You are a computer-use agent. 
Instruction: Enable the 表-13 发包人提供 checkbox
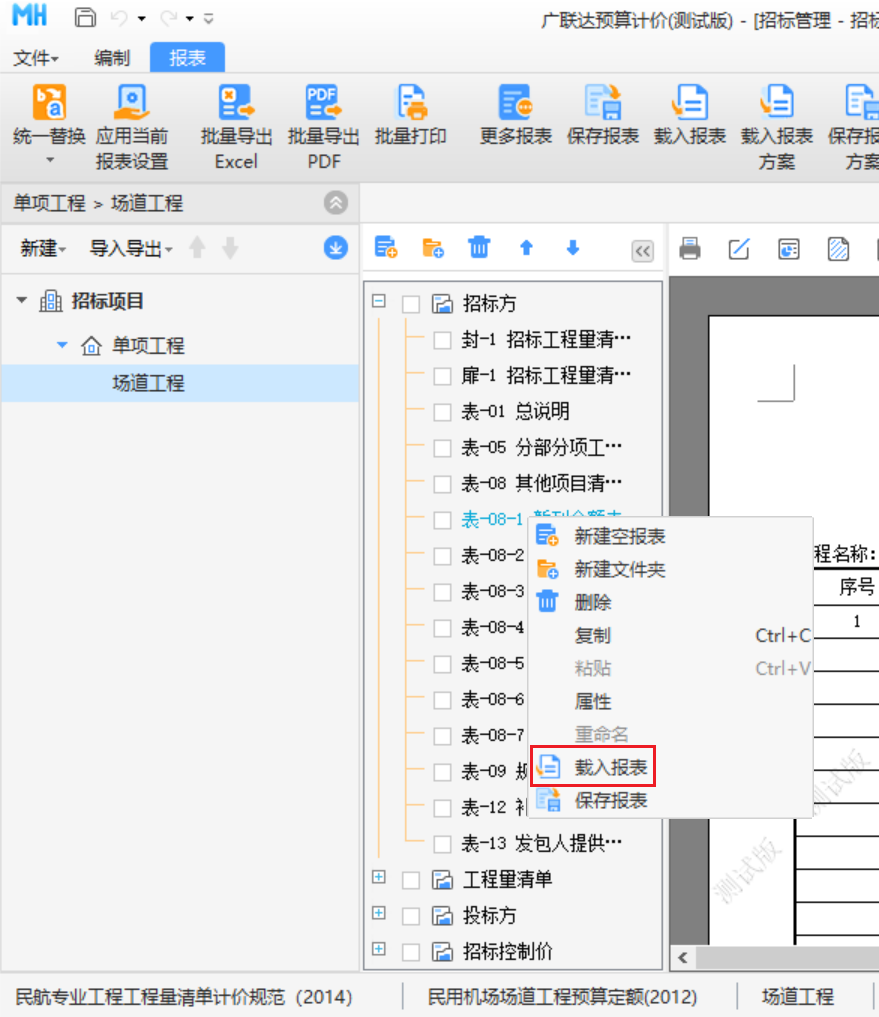(442, 844)
